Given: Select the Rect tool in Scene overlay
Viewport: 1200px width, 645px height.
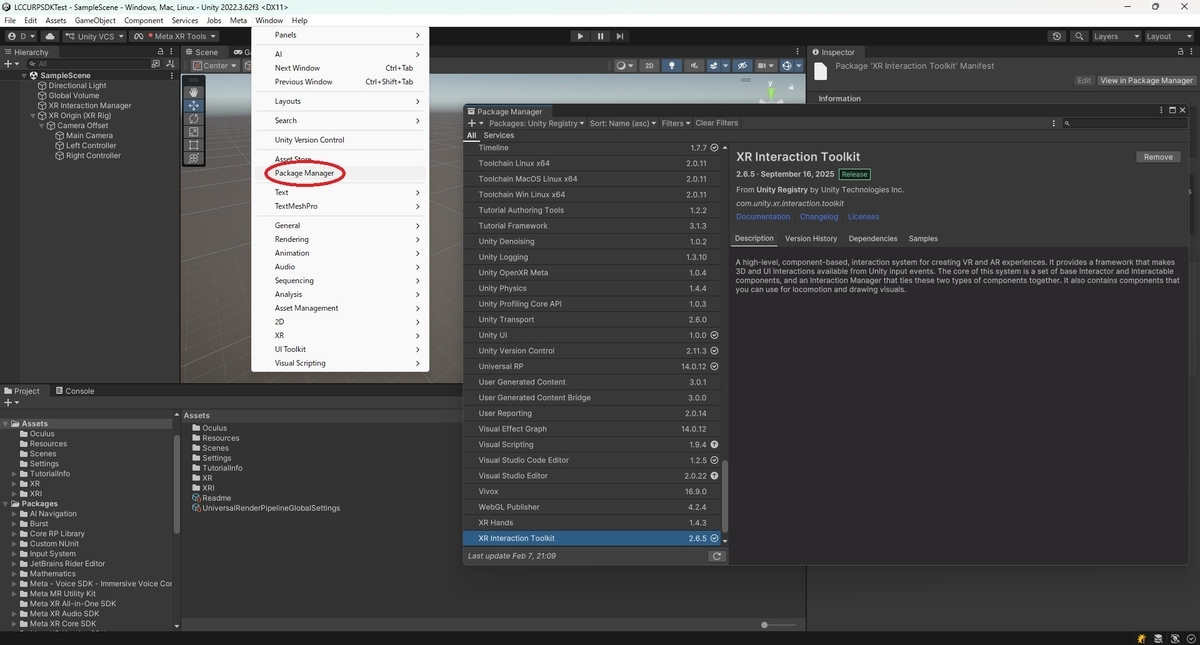Looking at the screenshot, I should (194, 144).
